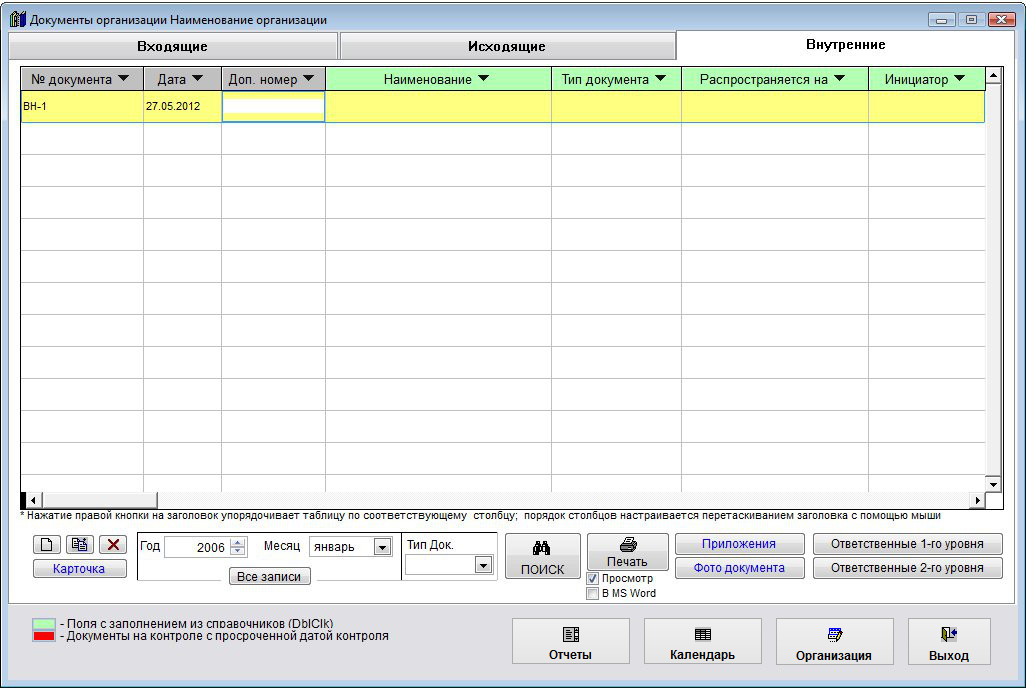Click the Все записи button

tap(269, 577)
